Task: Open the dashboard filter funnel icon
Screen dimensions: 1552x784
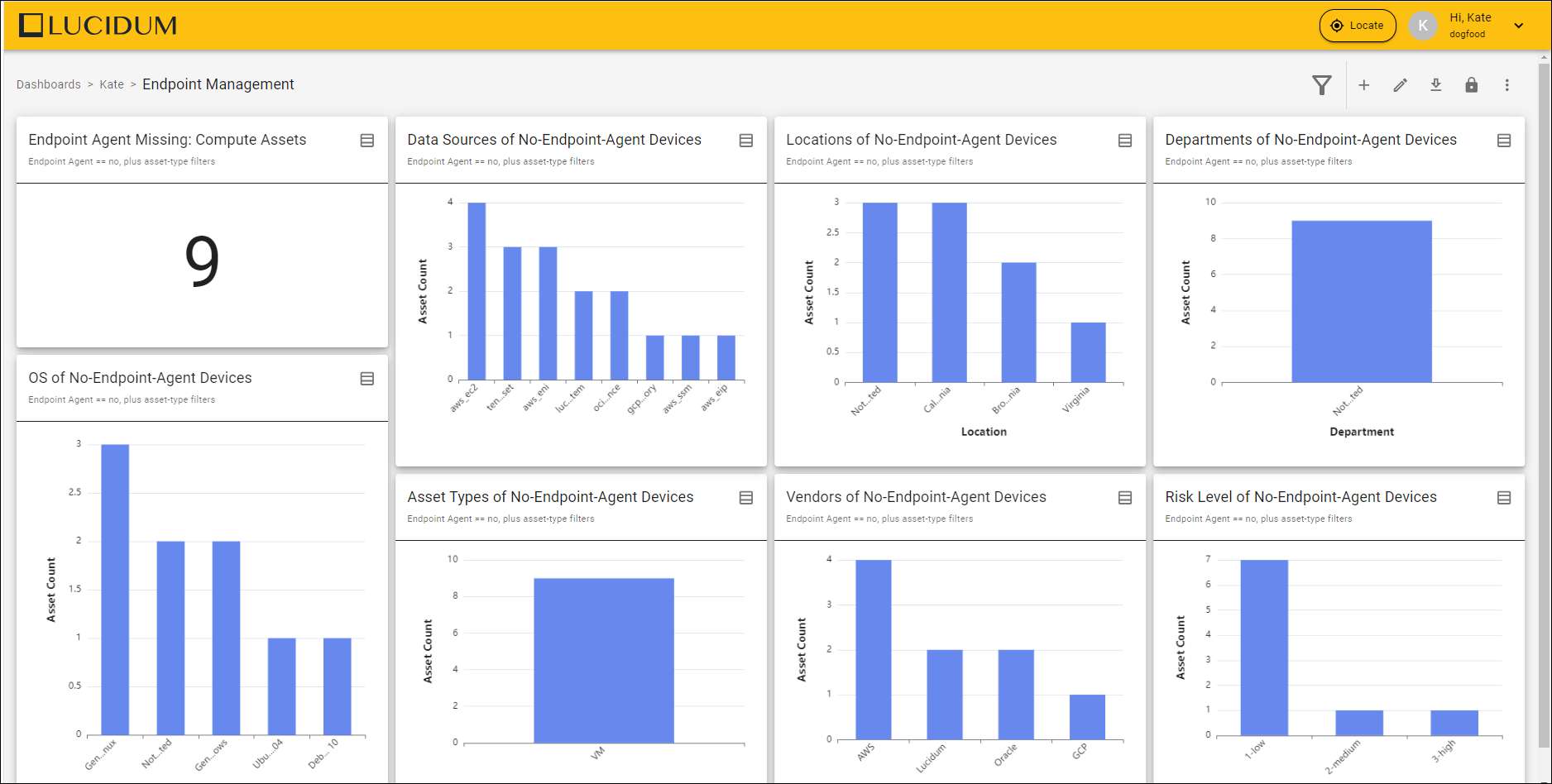Action: (x=1322, y=85)
